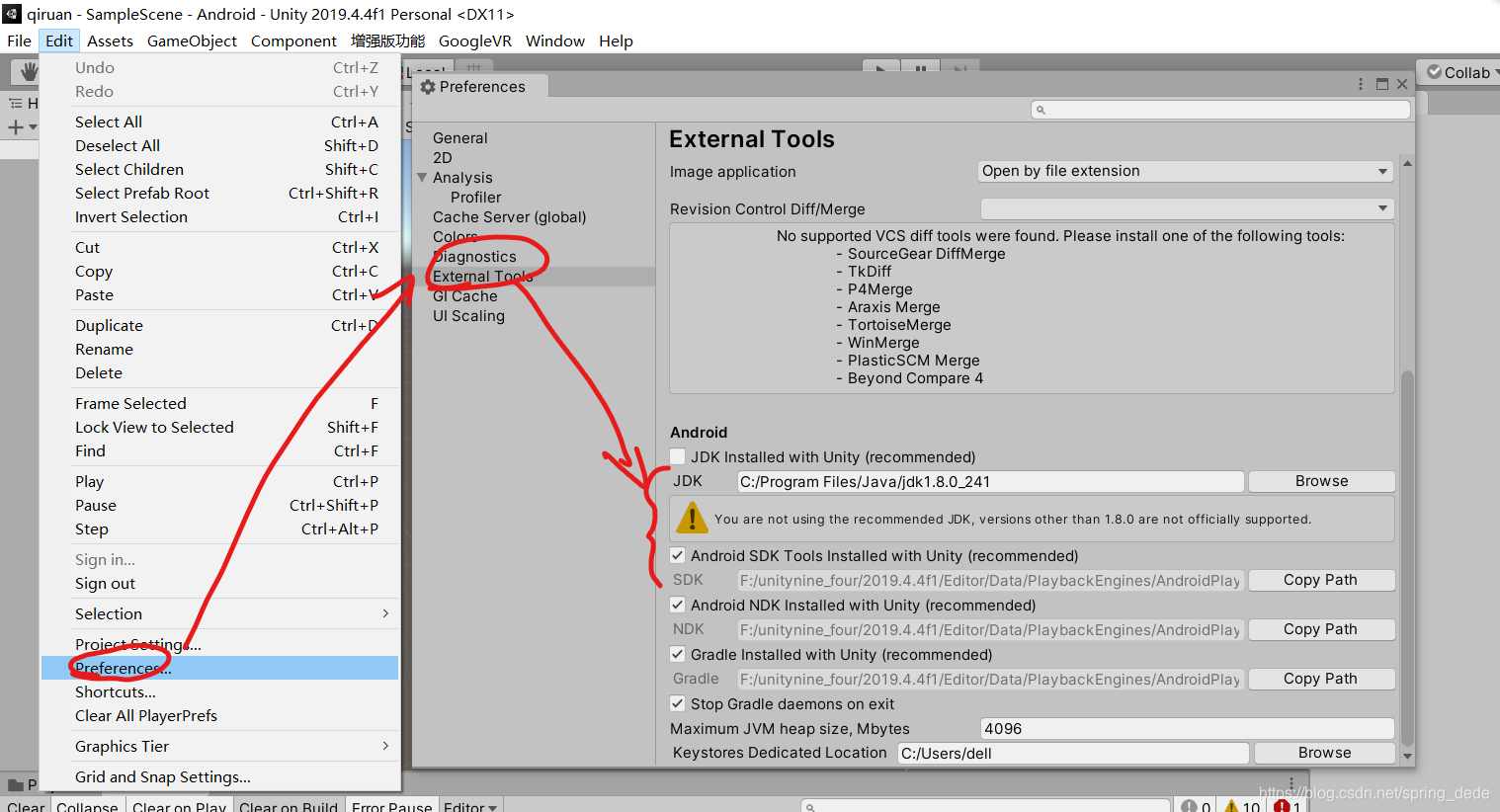Click the Play button in toolbar
Image resolution: width=1500 pixels, height=812 pixels.
pyautogui.click(x=880, y=68)
